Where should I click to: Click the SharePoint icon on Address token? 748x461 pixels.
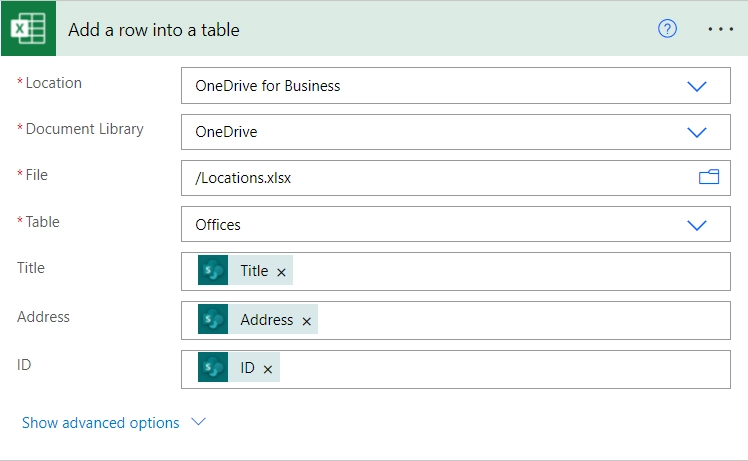[213, 319]
